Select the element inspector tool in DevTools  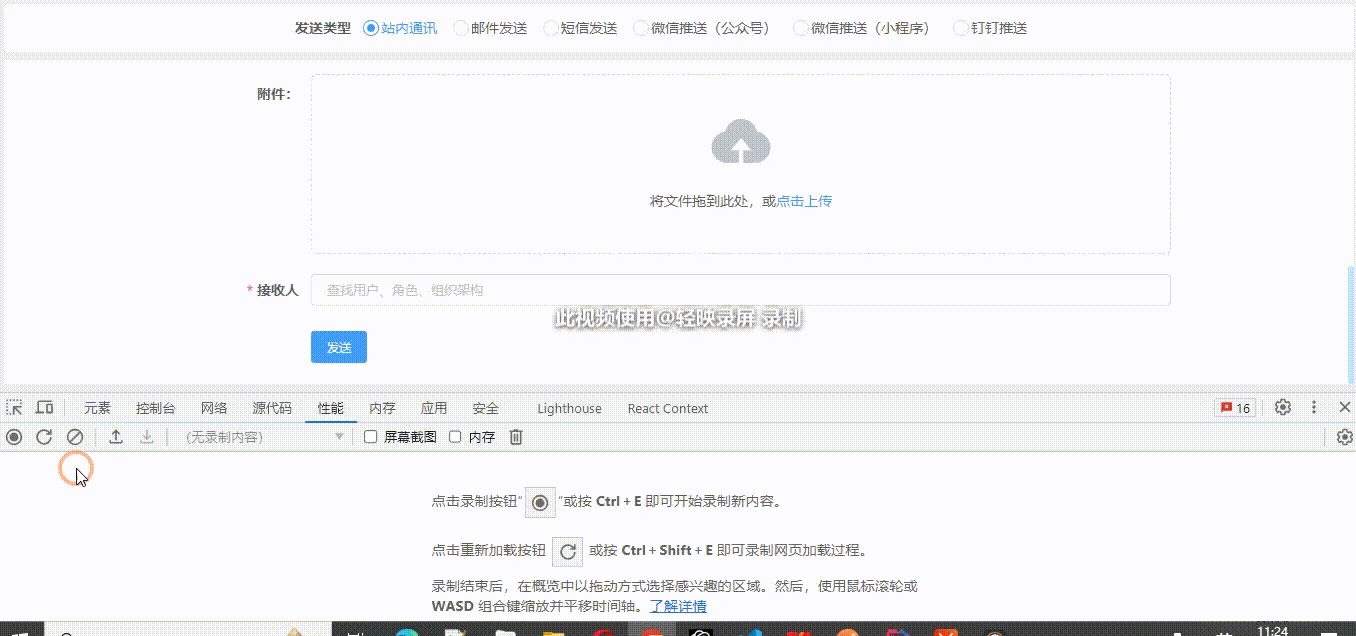click(14, 407)
